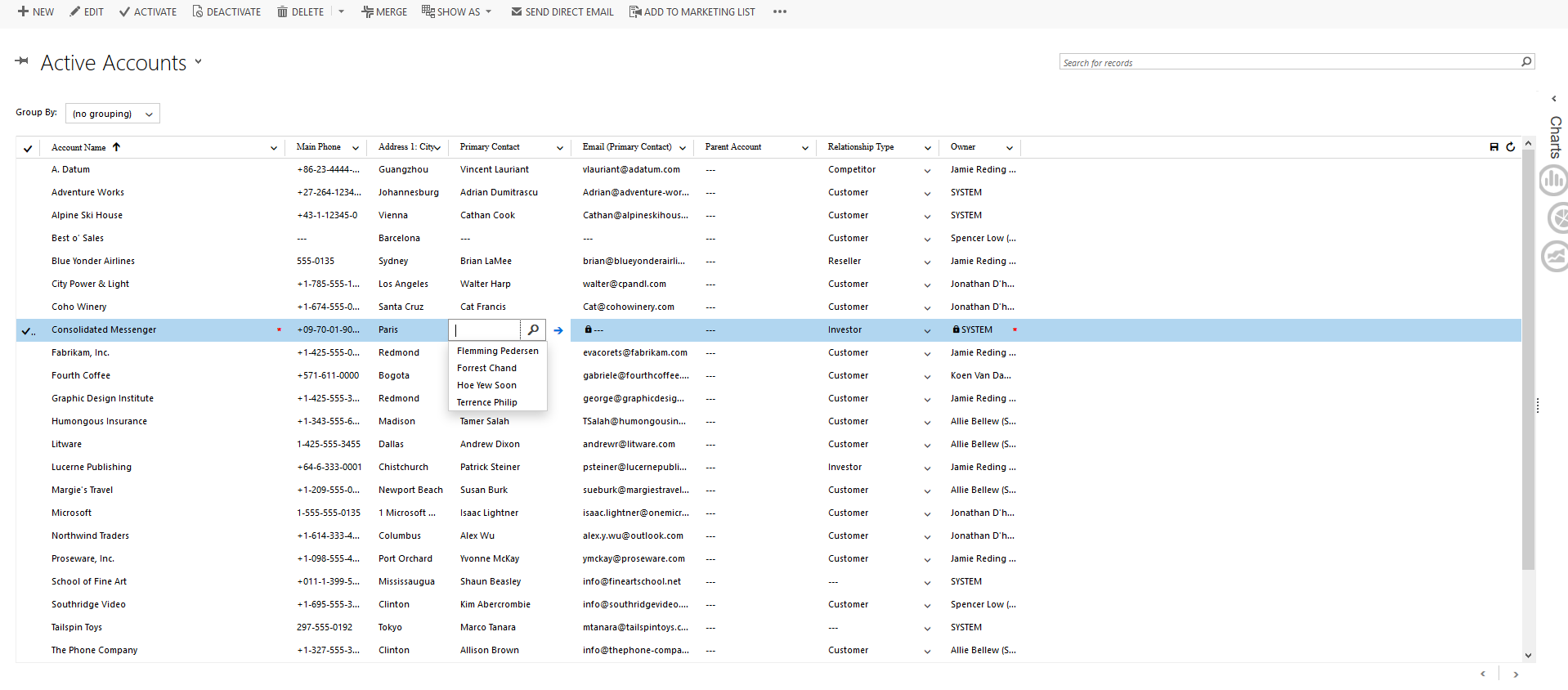This screenshot has width=1568, height=690.
Task: Click the save icon in the grid header
Action: pos(1494,147)
